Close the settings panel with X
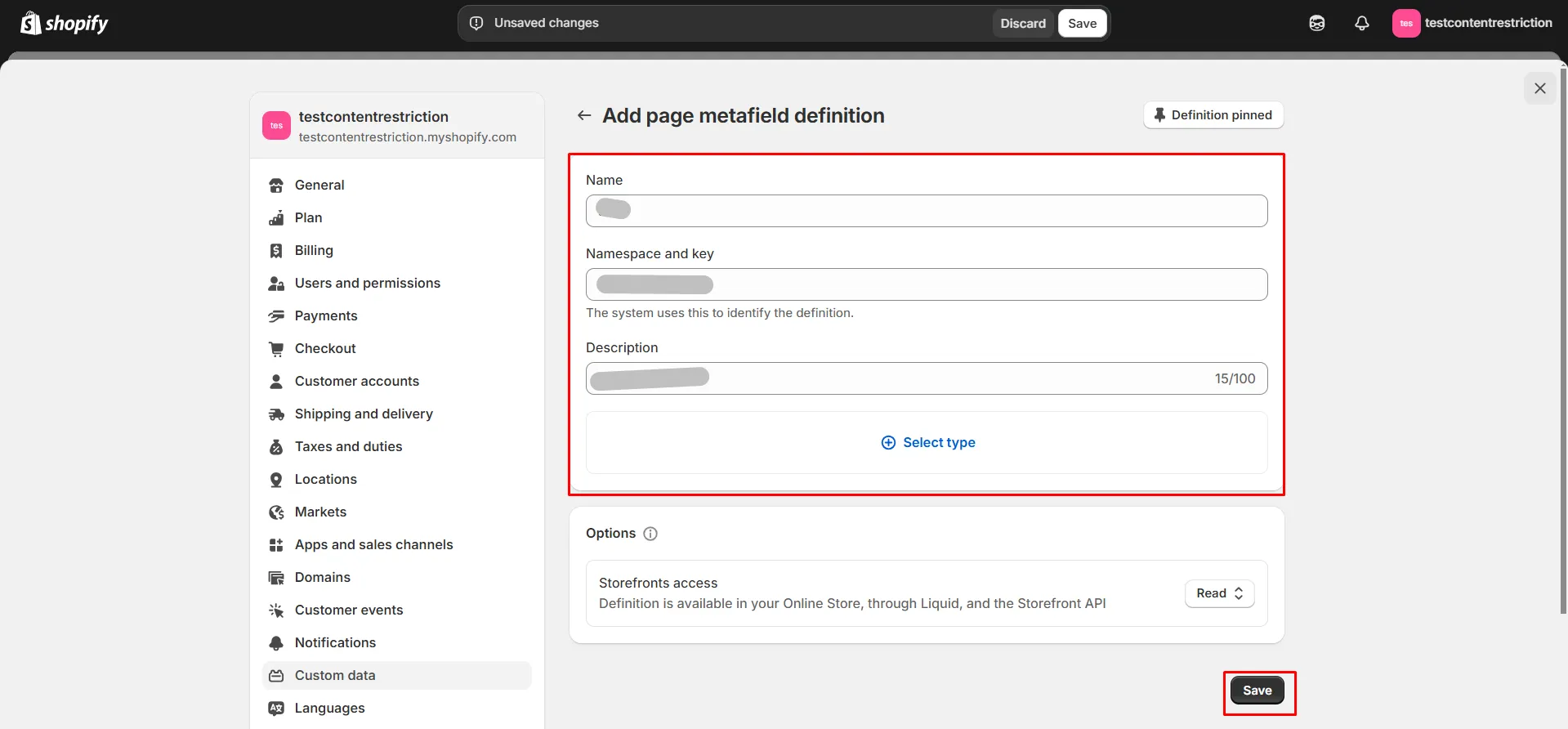This screenshot has height=729, width=1568. coord(1540,88)
